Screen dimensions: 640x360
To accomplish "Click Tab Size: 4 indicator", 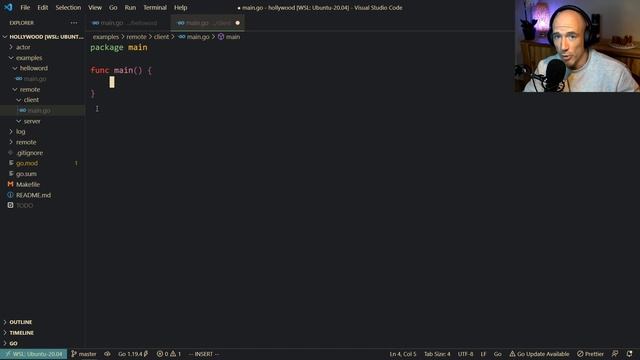I will (437, 354).
